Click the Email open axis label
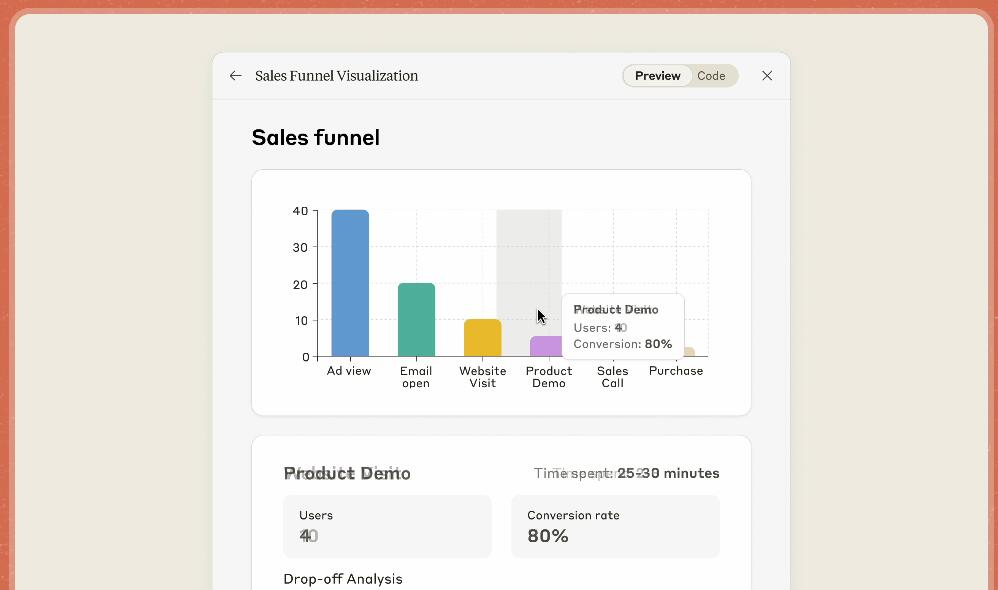998x590 pixels. point(416,377)
